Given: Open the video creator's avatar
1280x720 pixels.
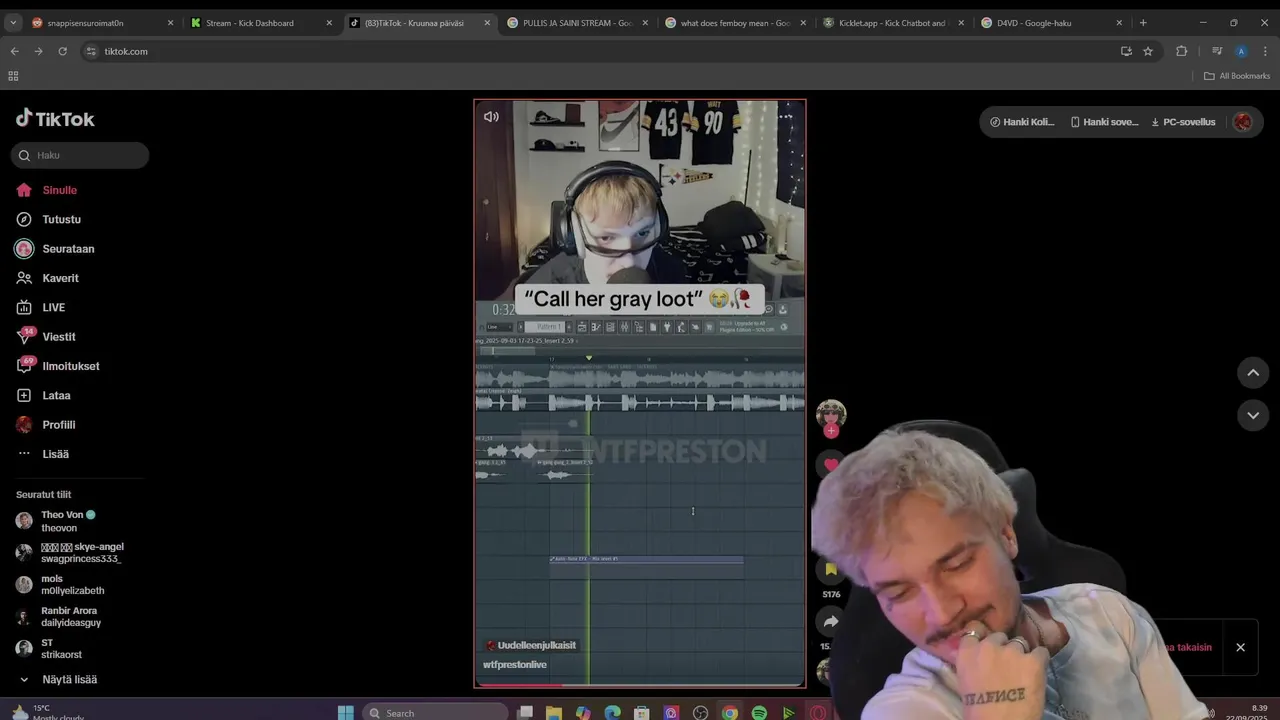Looking at the screenshot, I should pos(831,413).
